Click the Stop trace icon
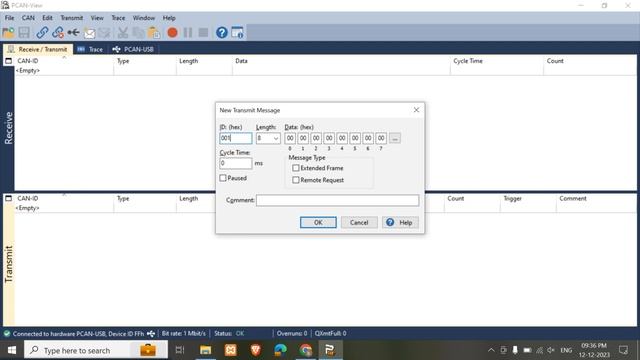 point(203,32)
